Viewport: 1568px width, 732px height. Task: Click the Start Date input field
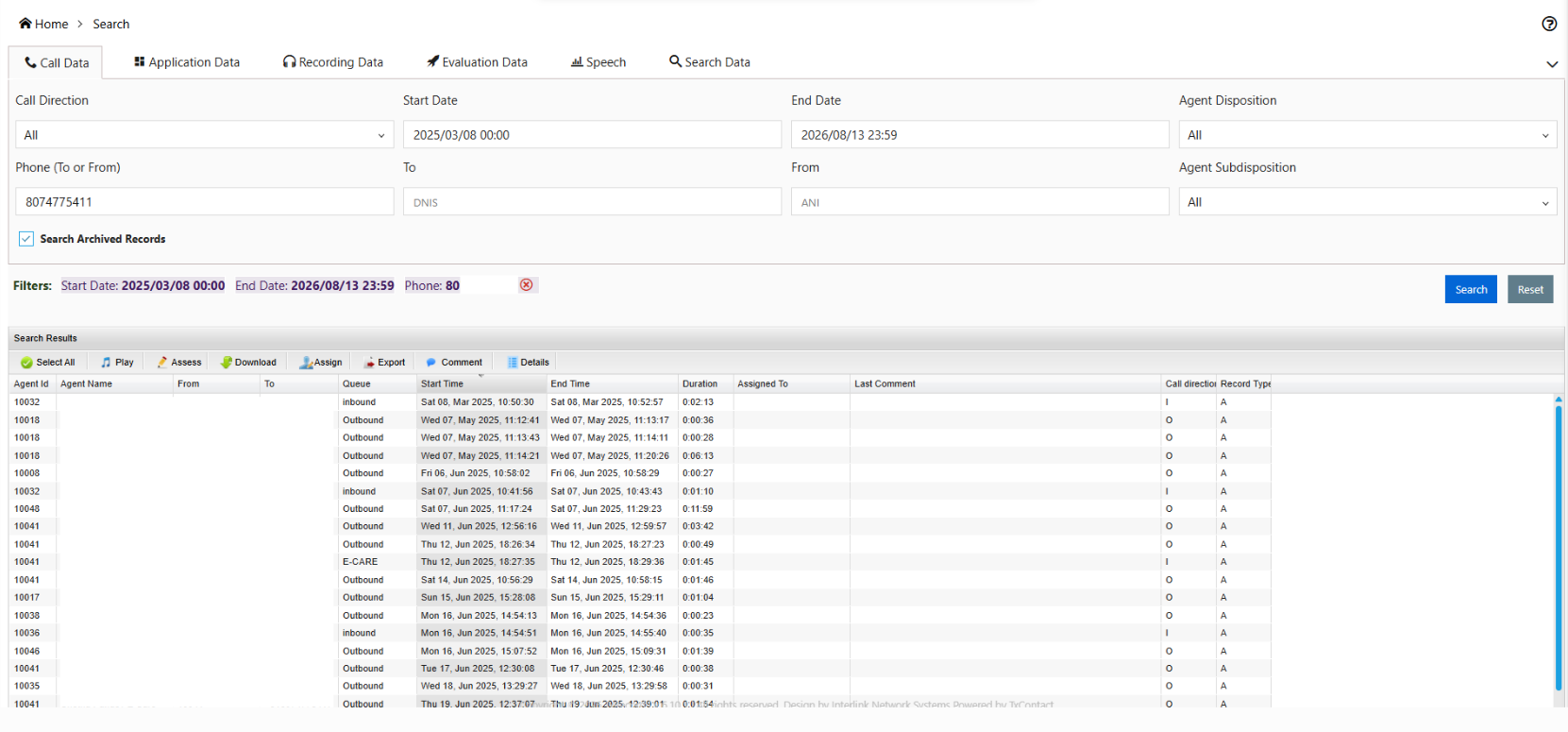[x=592, y=135]
